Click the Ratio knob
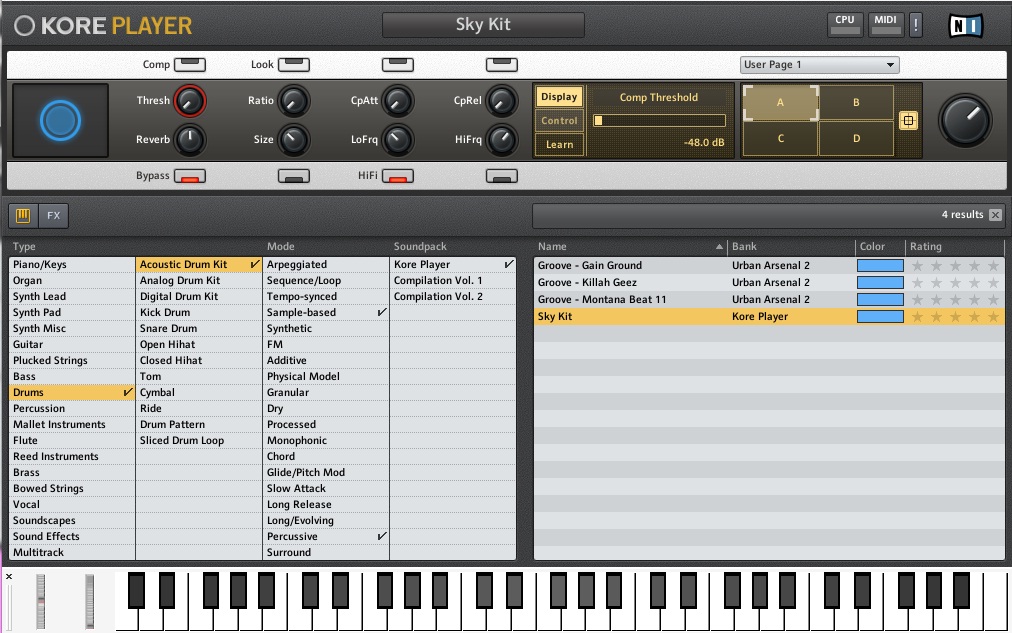The height and width of the screenshot is (633, 1012). (294, 101)
